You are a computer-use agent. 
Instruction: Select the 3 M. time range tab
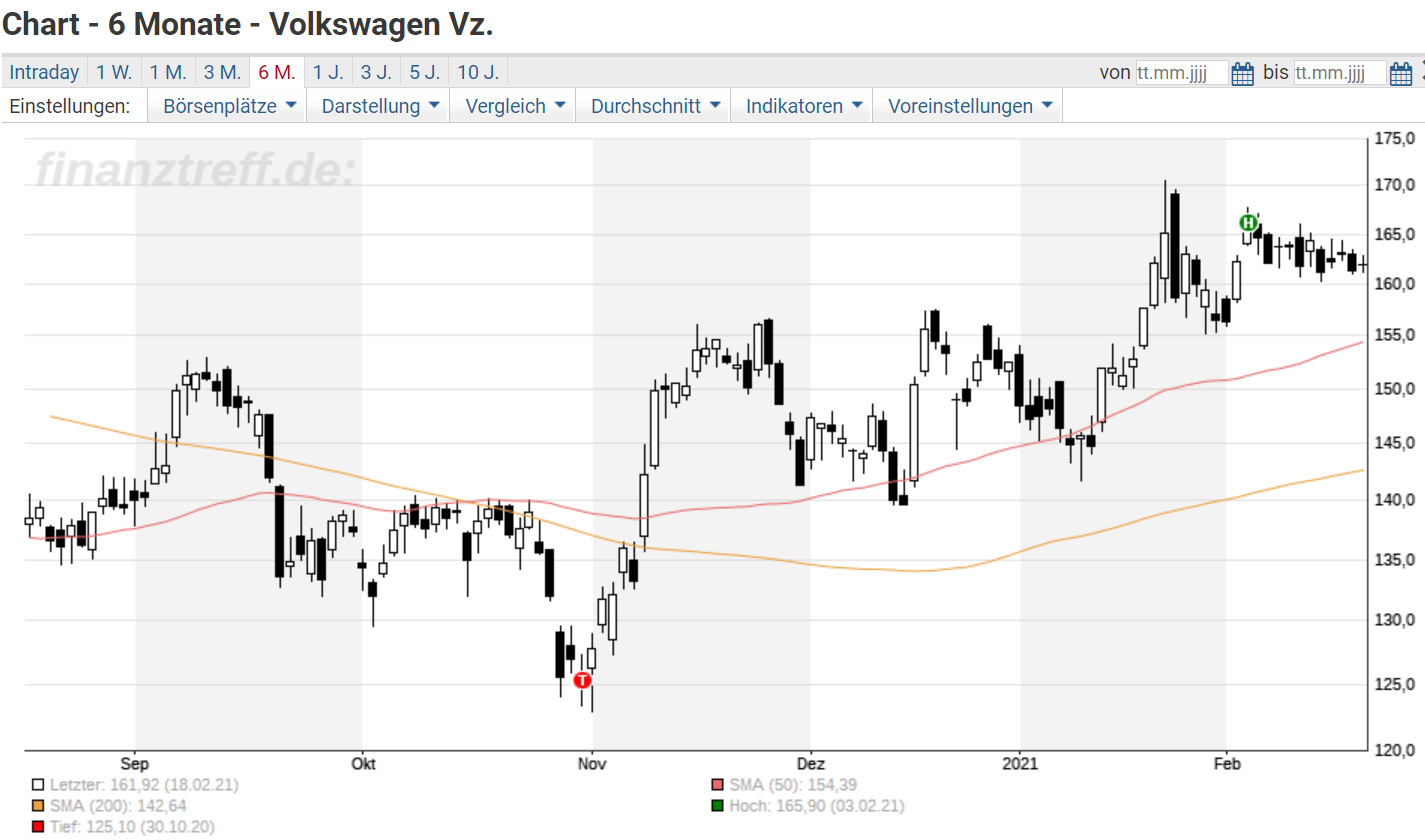tap(222, 72)
